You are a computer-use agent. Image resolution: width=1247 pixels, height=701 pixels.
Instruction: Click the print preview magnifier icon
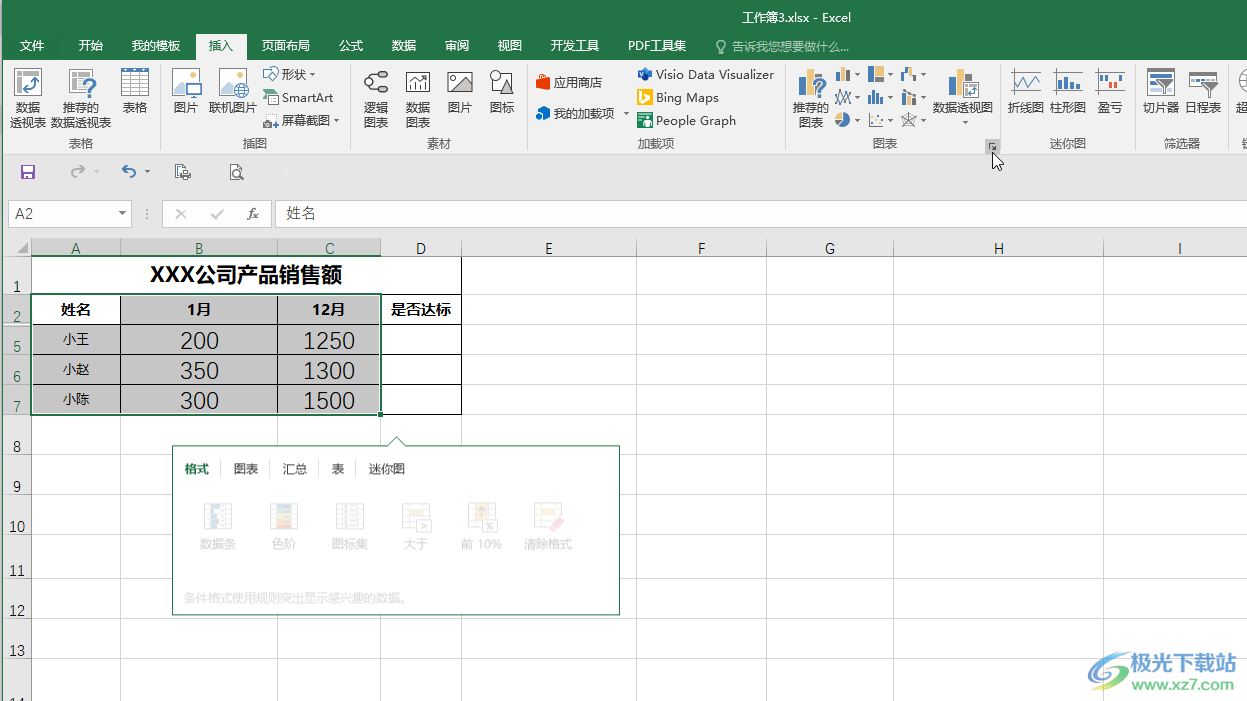click(x=237, y=172)
